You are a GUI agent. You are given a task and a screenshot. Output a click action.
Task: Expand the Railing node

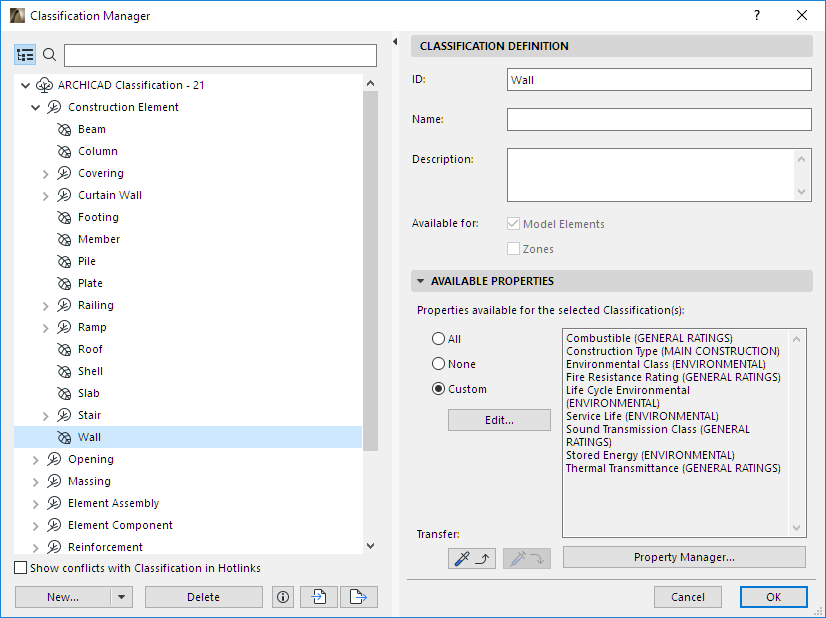(x=45, y=306)
